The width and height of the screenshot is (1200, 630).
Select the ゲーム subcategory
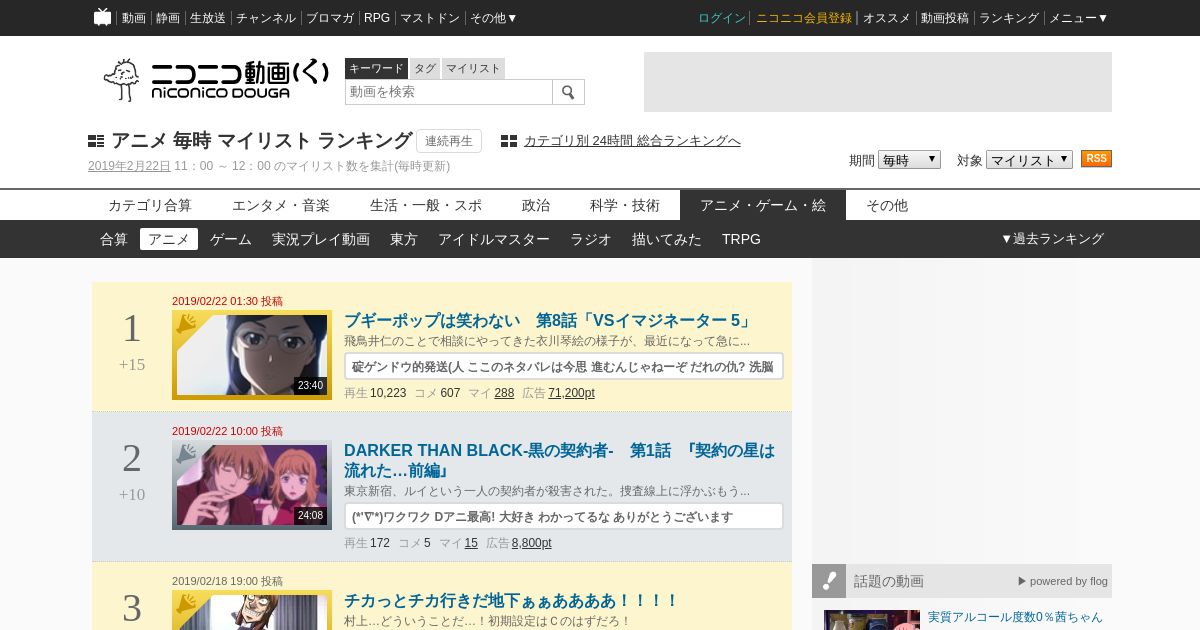(231, 239)
